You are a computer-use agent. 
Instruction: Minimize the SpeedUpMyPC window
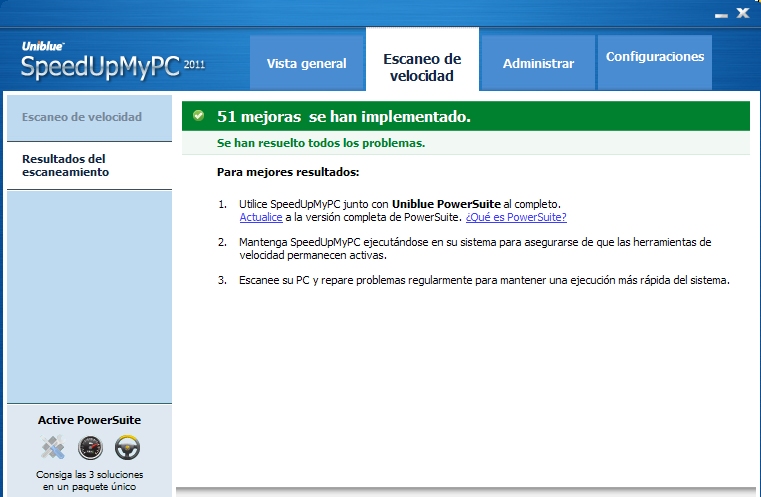click(721, 16)
